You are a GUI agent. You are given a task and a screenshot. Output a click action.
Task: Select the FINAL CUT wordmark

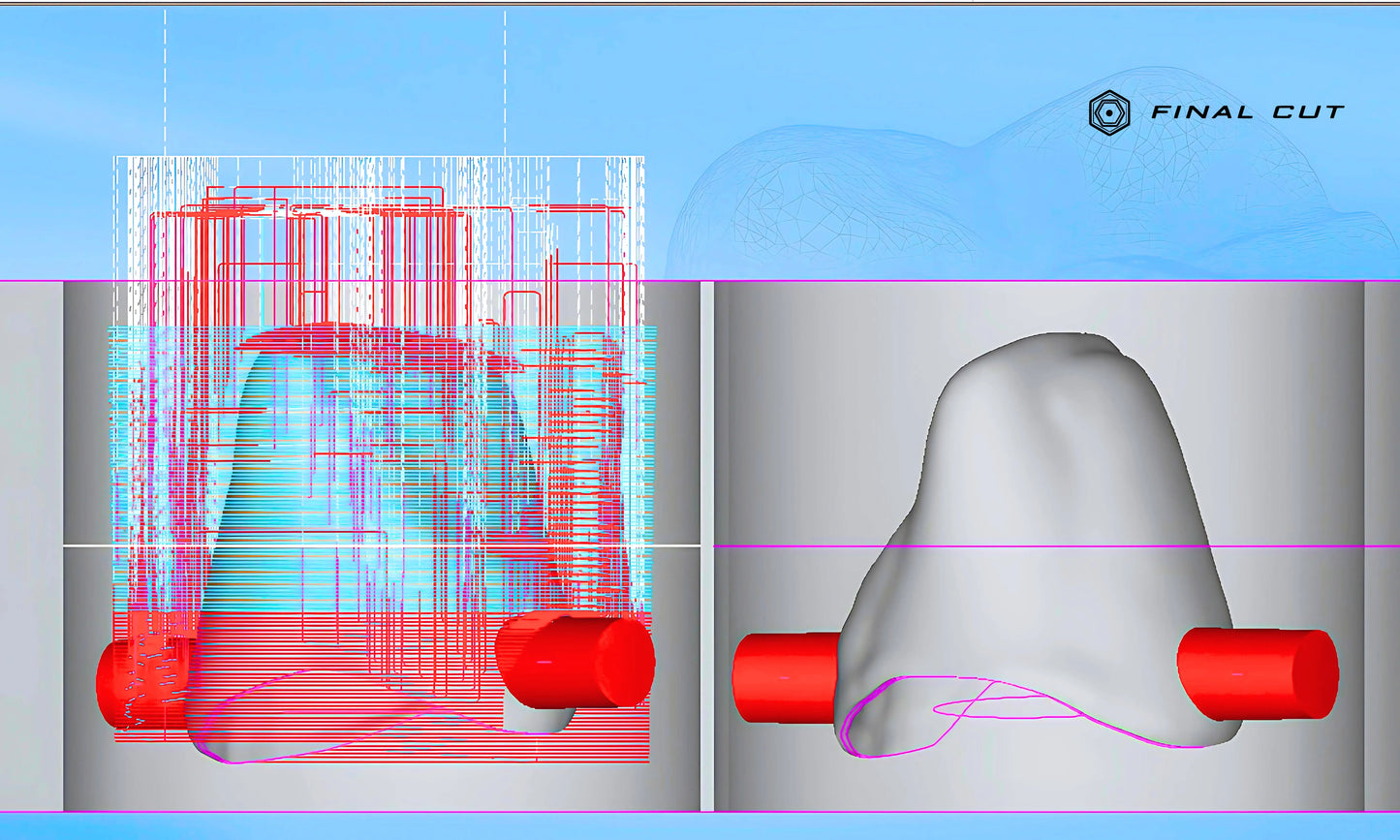(x=1250, y=109)
